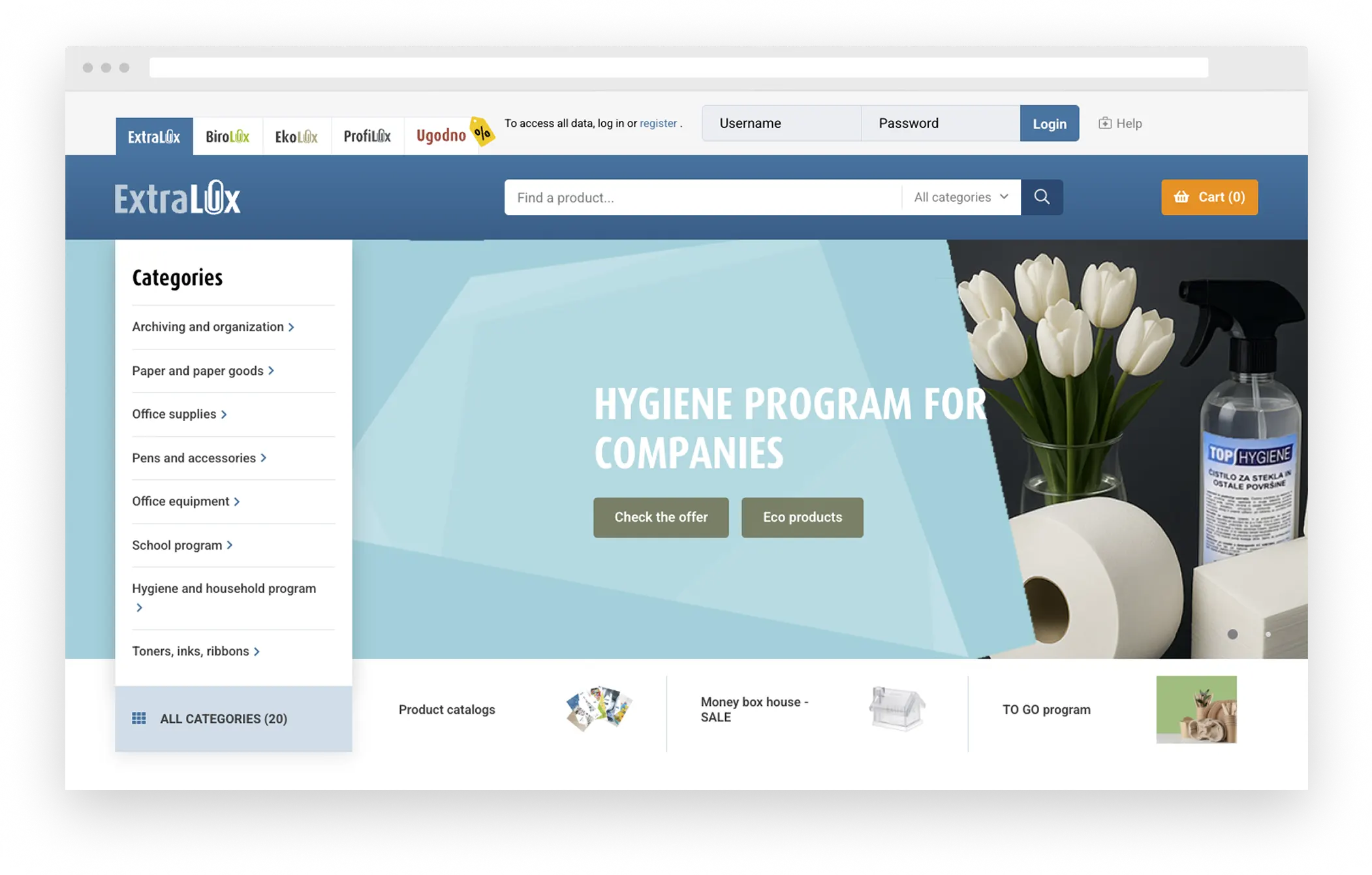Screen dimensions: 1372x875
Task: Select the first carousel slide dot
Action: coord(1232,634)
